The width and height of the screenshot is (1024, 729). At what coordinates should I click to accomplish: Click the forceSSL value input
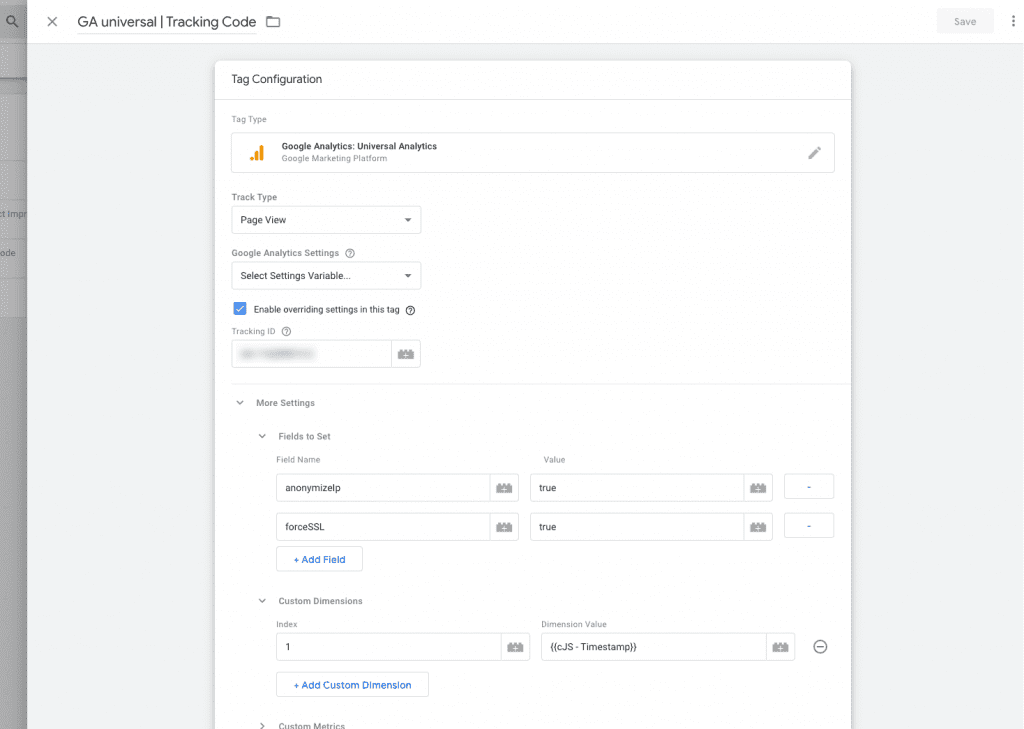pyautogui.click(x=637, y=527)
